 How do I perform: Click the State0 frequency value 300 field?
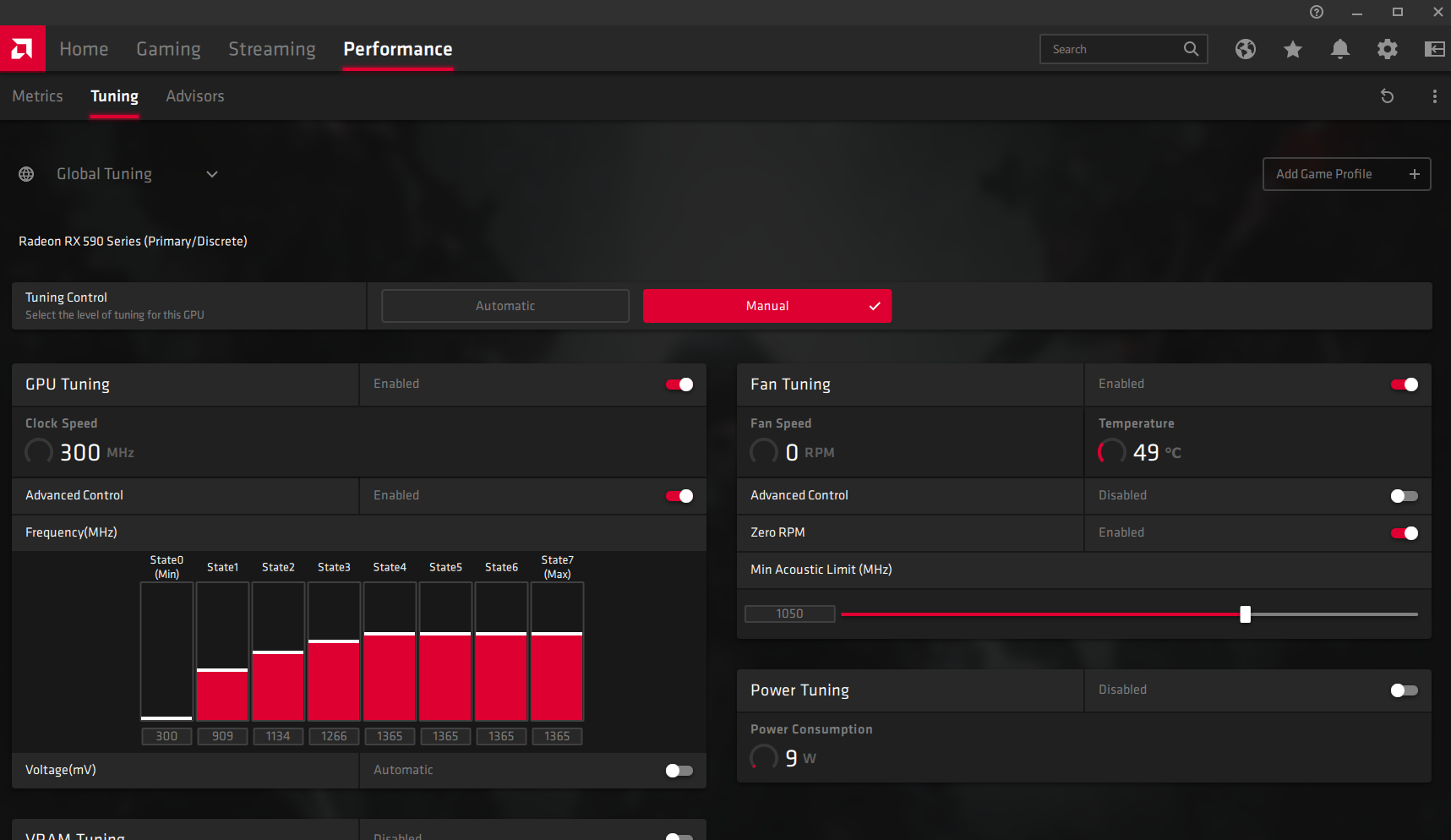[166, 736]
